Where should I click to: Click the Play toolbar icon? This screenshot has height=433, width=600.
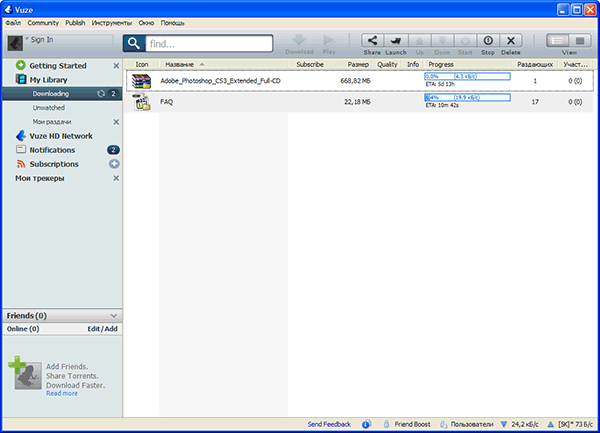pyautogui.click(x=329, y=41)
